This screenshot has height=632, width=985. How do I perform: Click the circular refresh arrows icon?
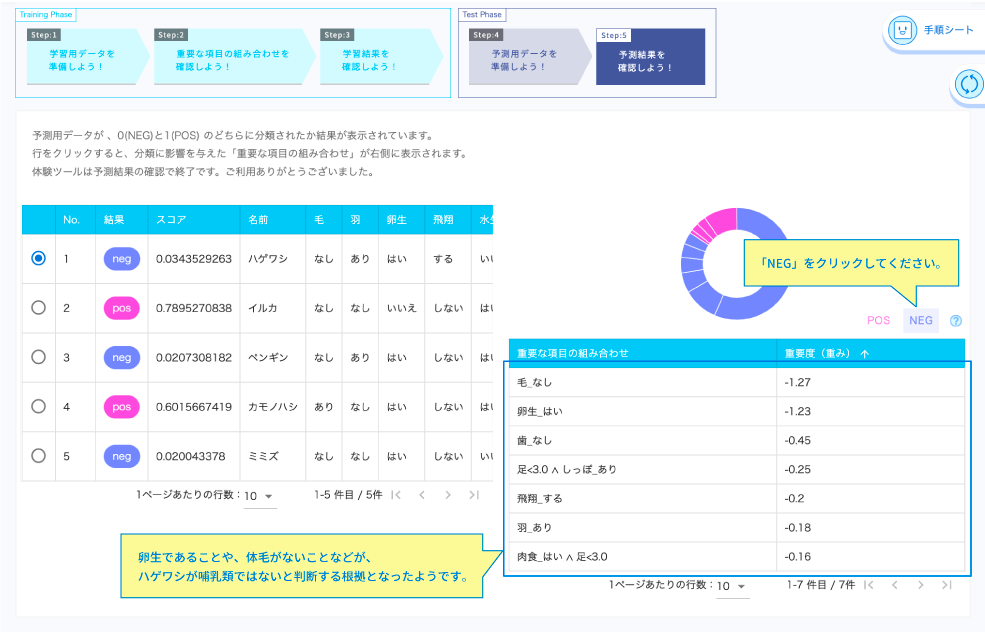click(x=969, y=84)
